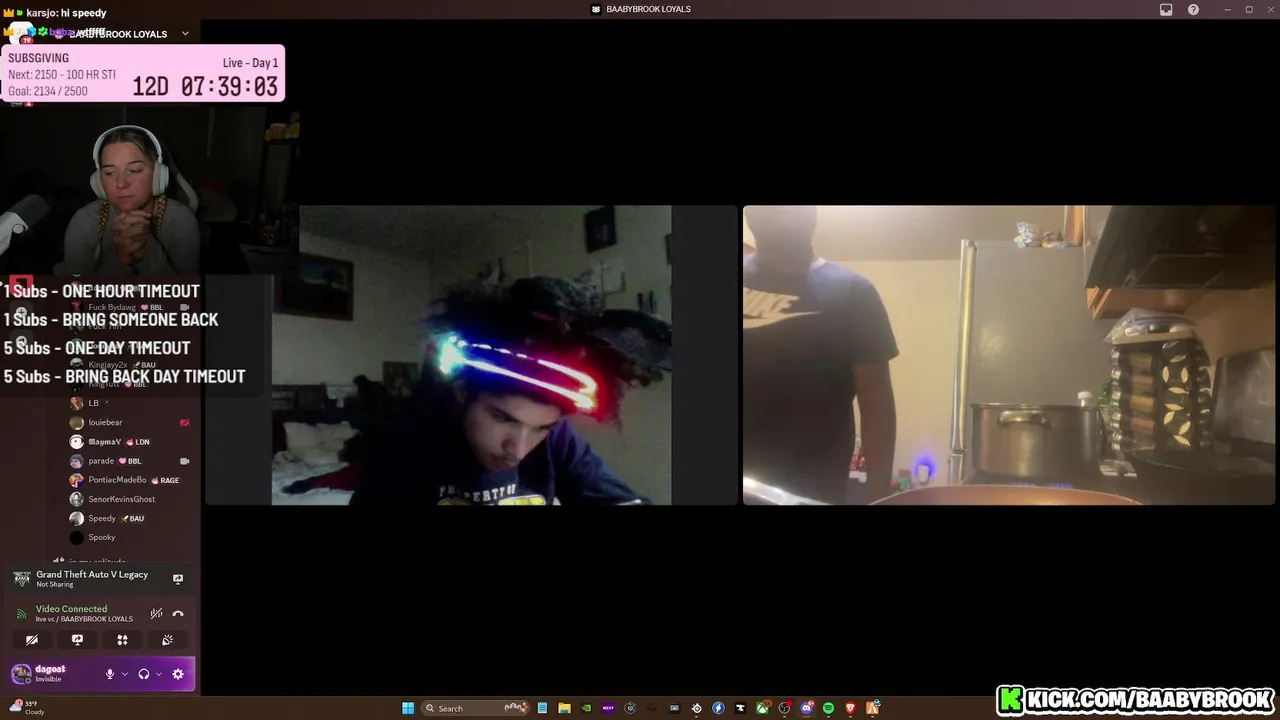Screen dimensions: 1280x720
Task: Click the dark keyboard-style app in taskbar
Action: (675, 708)
